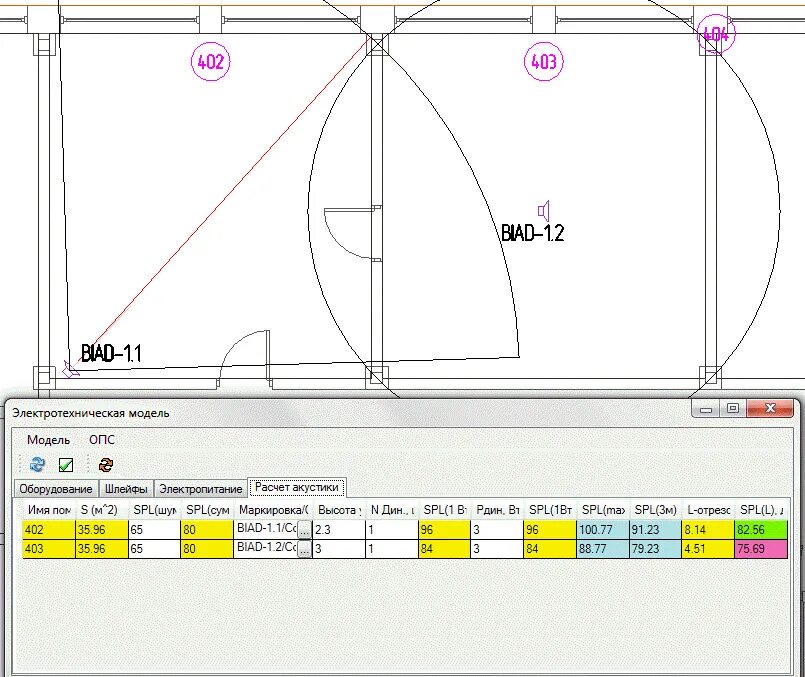Click the S (м^2) column header
The height and width of the screenshot is (677, 805).
click(102, 510)
